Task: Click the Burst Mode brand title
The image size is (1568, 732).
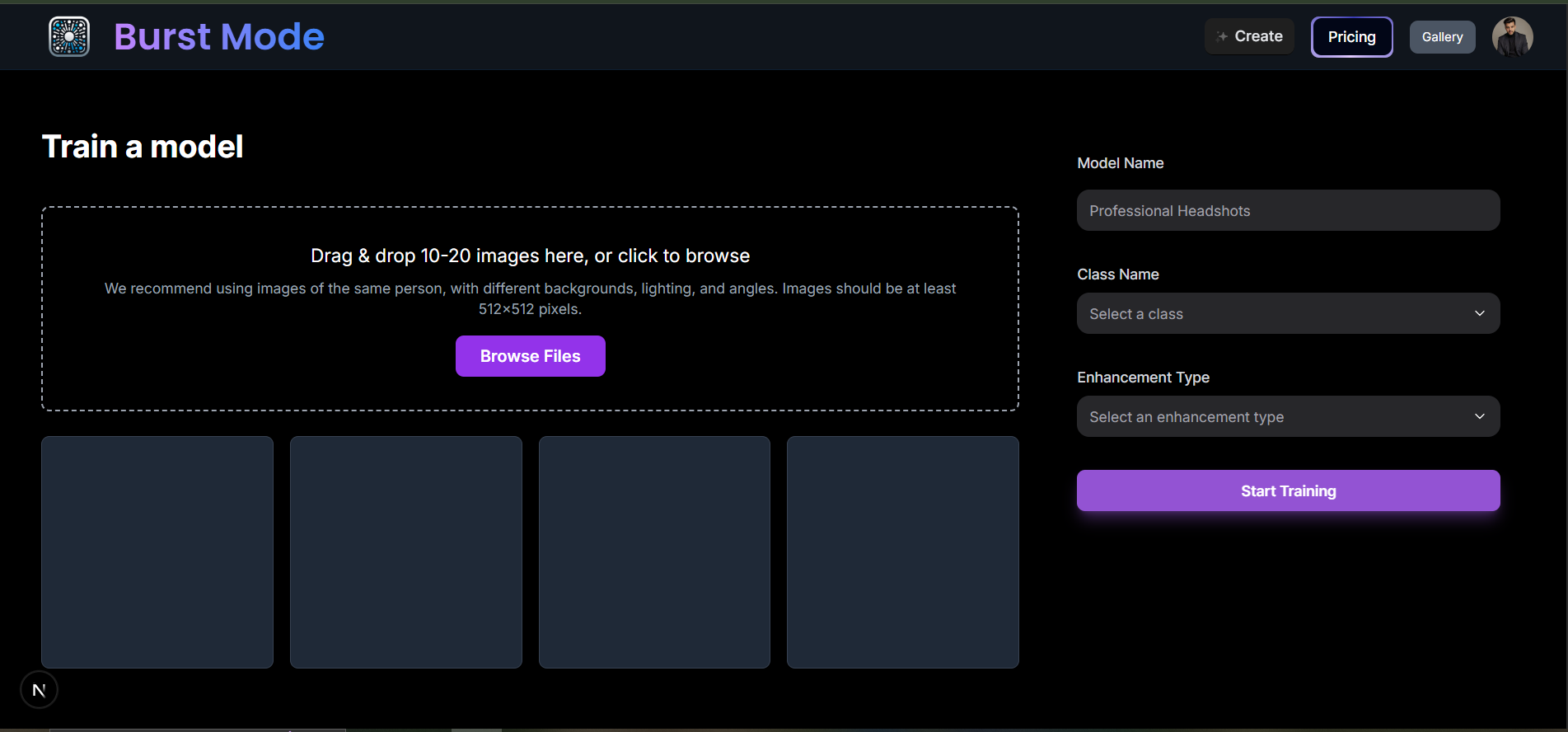Action: click(x=218, y=36)
